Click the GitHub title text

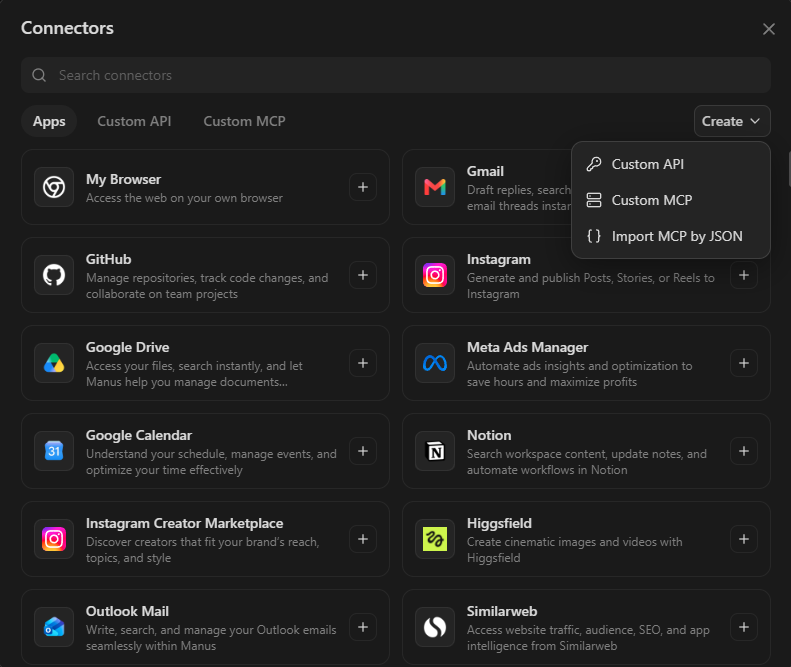[108, 259]
